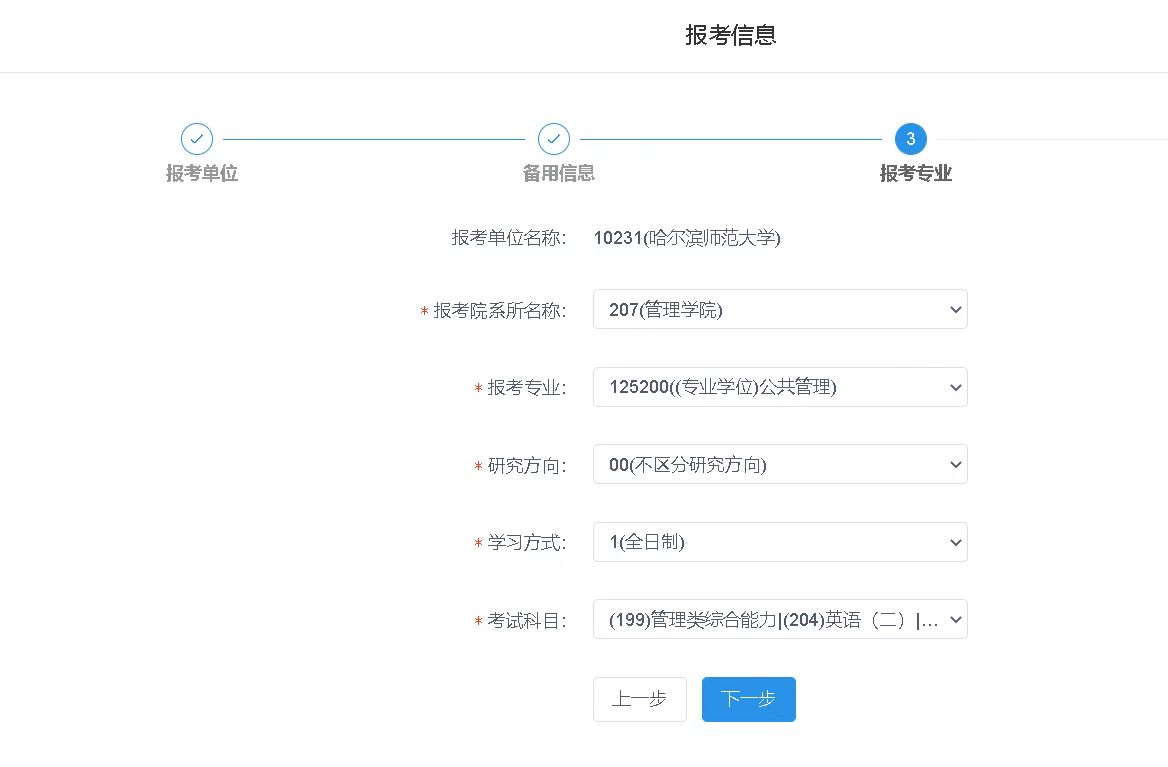Go to the 报考单位 step label
Image resolution: width=1168 pixels, height=767 pixels.
coord(202,173)
